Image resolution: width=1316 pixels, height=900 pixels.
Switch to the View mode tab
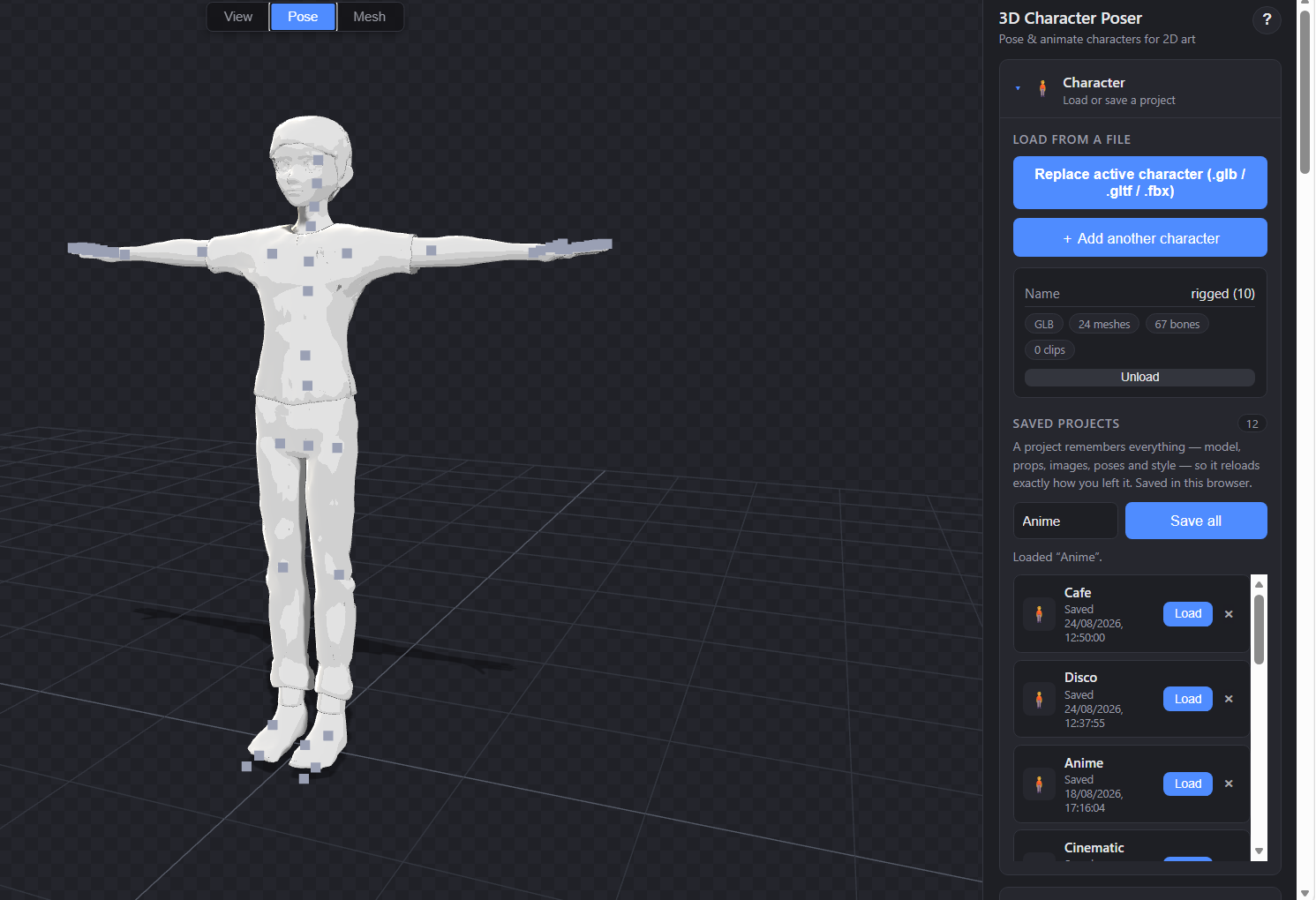238,17
